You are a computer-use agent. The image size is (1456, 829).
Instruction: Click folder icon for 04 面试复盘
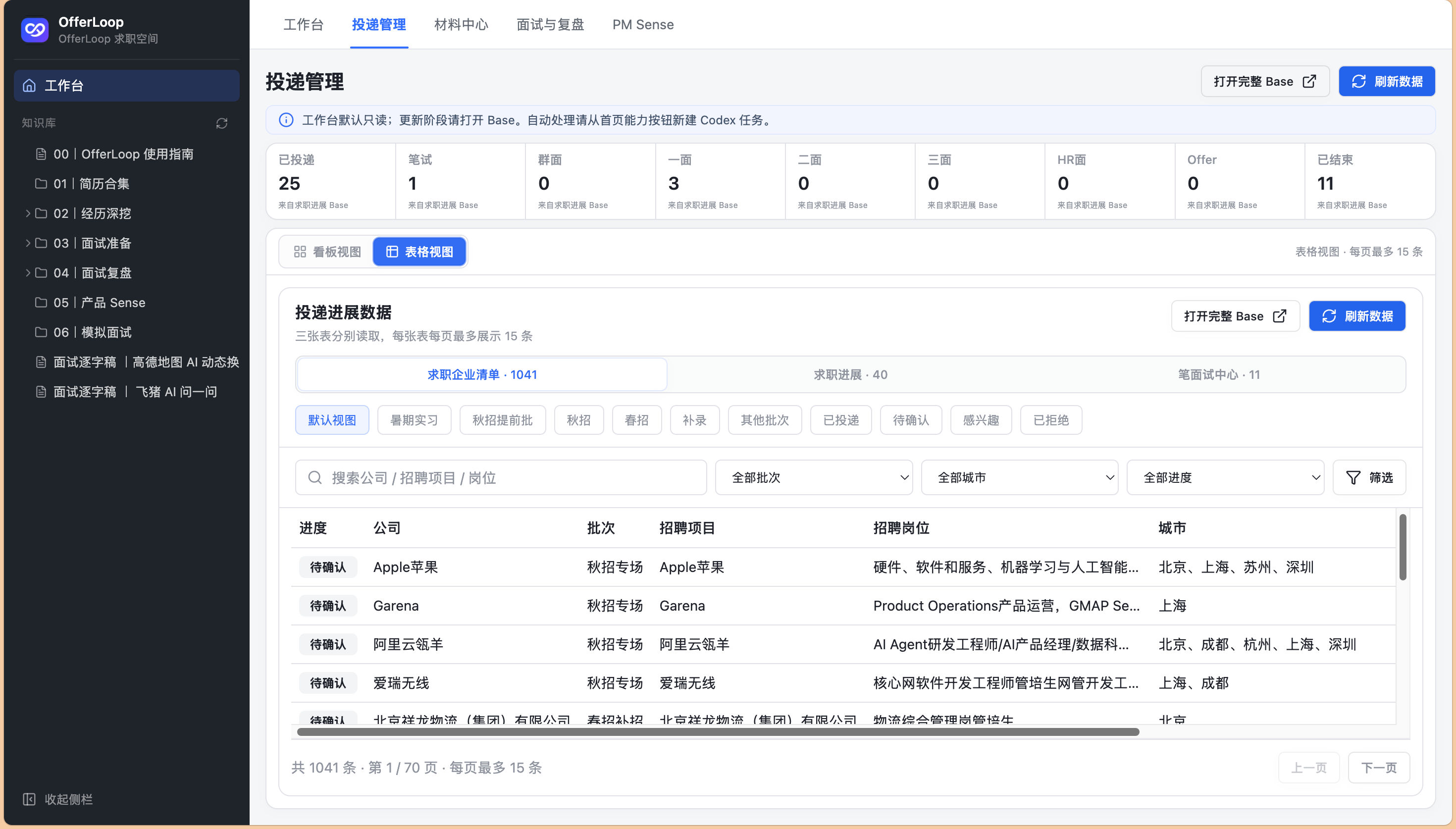(x=41, y=273)
